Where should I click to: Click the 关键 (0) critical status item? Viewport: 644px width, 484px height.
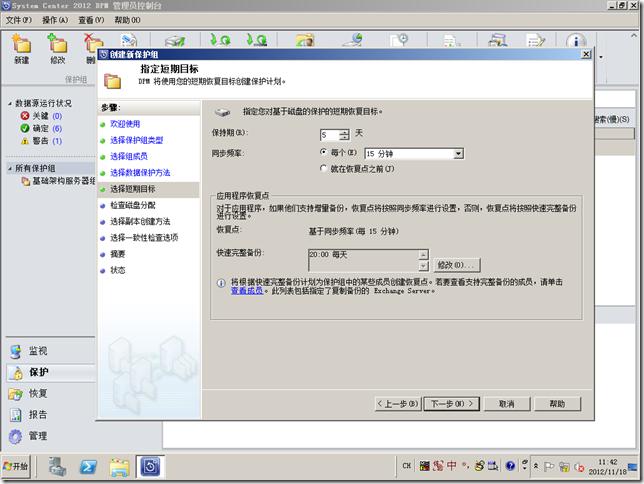click(41, 116)
